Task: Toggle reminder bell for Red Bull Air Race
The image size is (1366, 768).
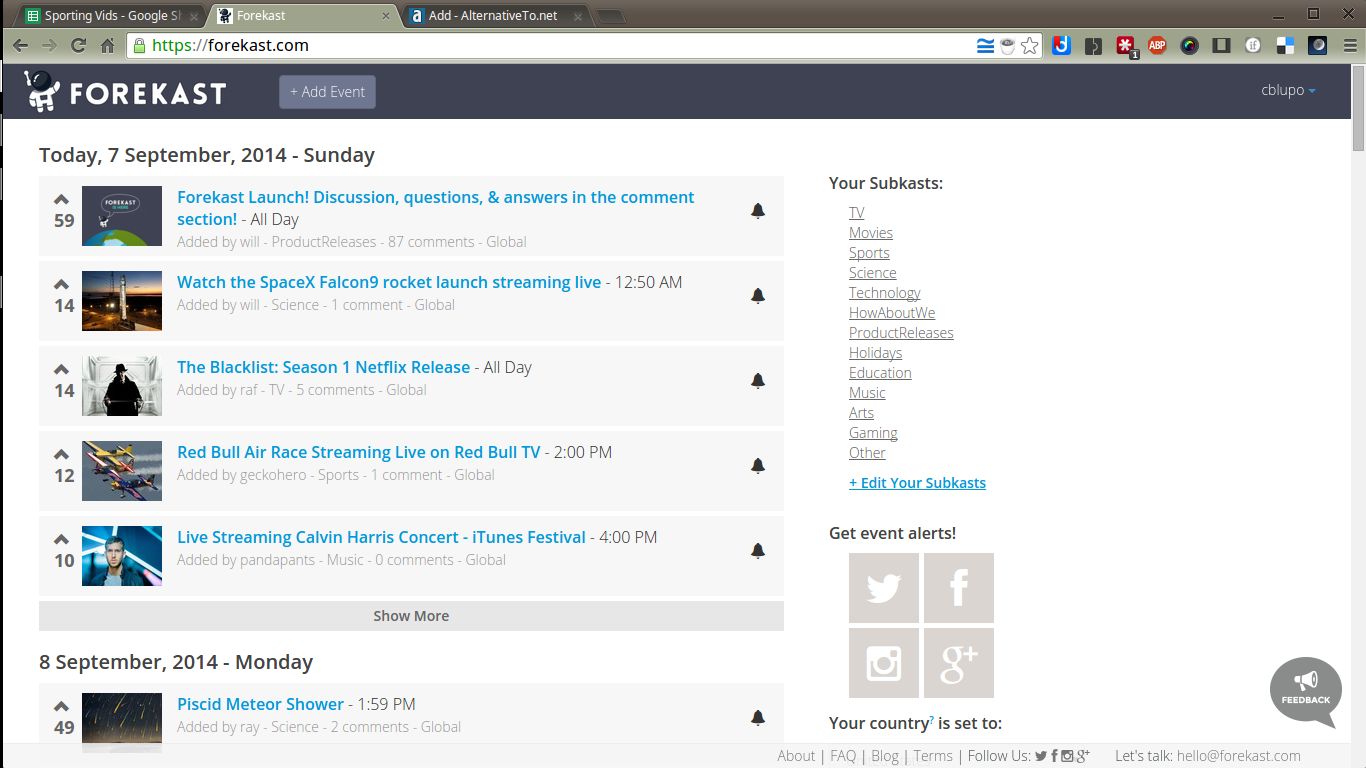Action: (x=758, y=465)
